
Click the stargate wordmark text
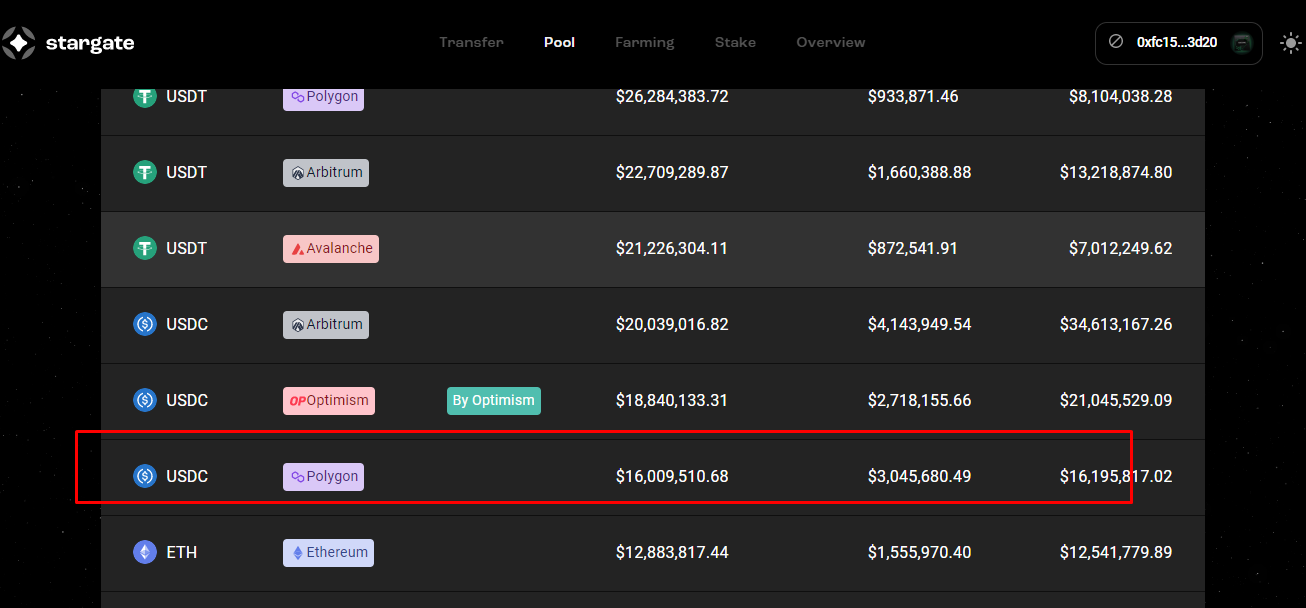tap(90, 43)
